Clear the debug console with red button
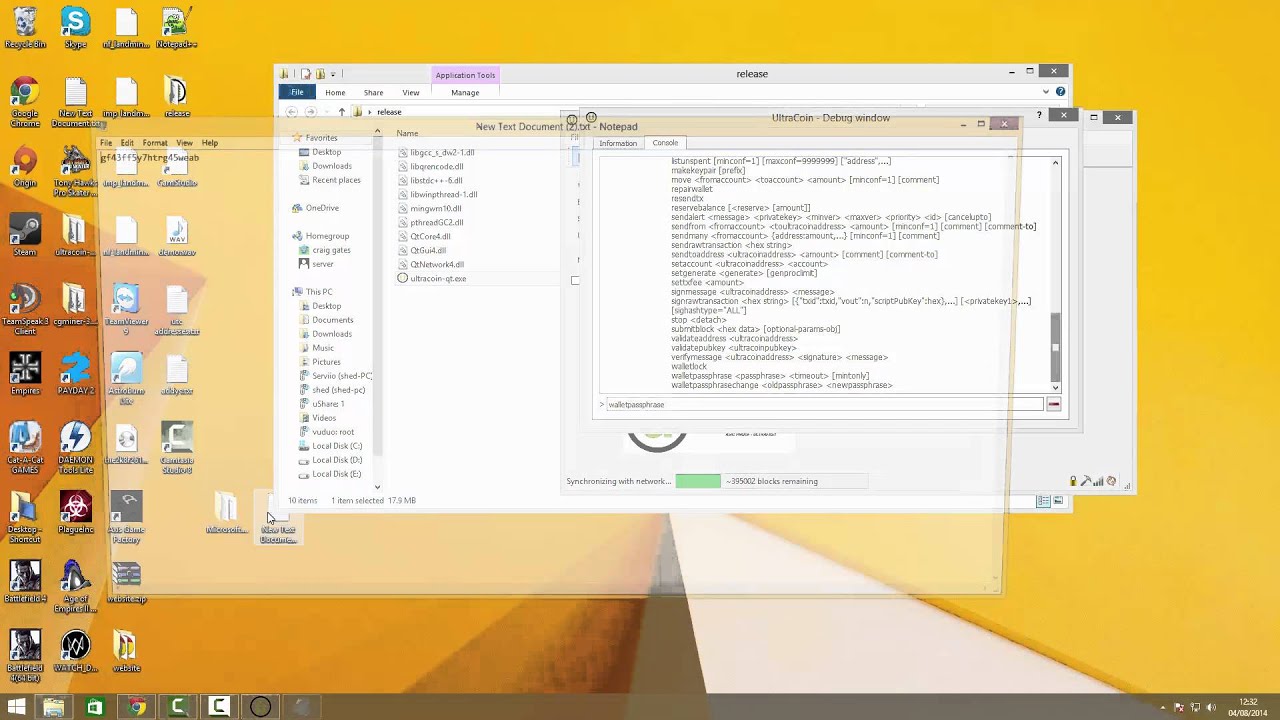Image resolution: width=1280 pixels, height=720 pixels. click(x=1053, y=404)
